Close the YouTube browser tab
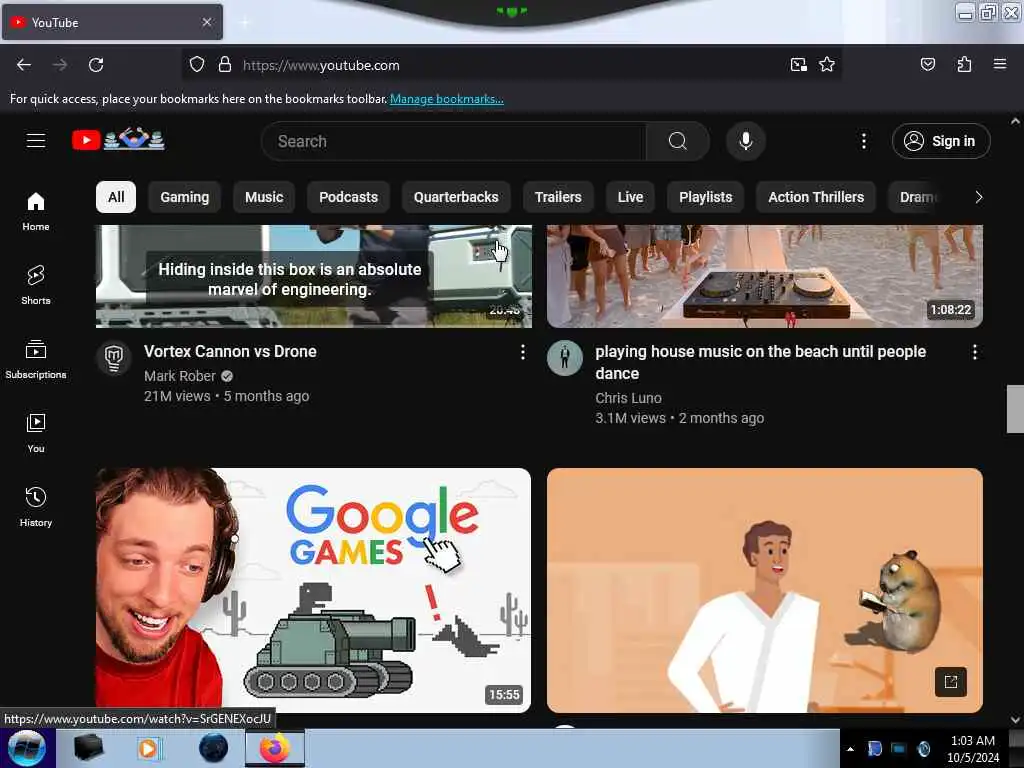 (x=206, y=22)
